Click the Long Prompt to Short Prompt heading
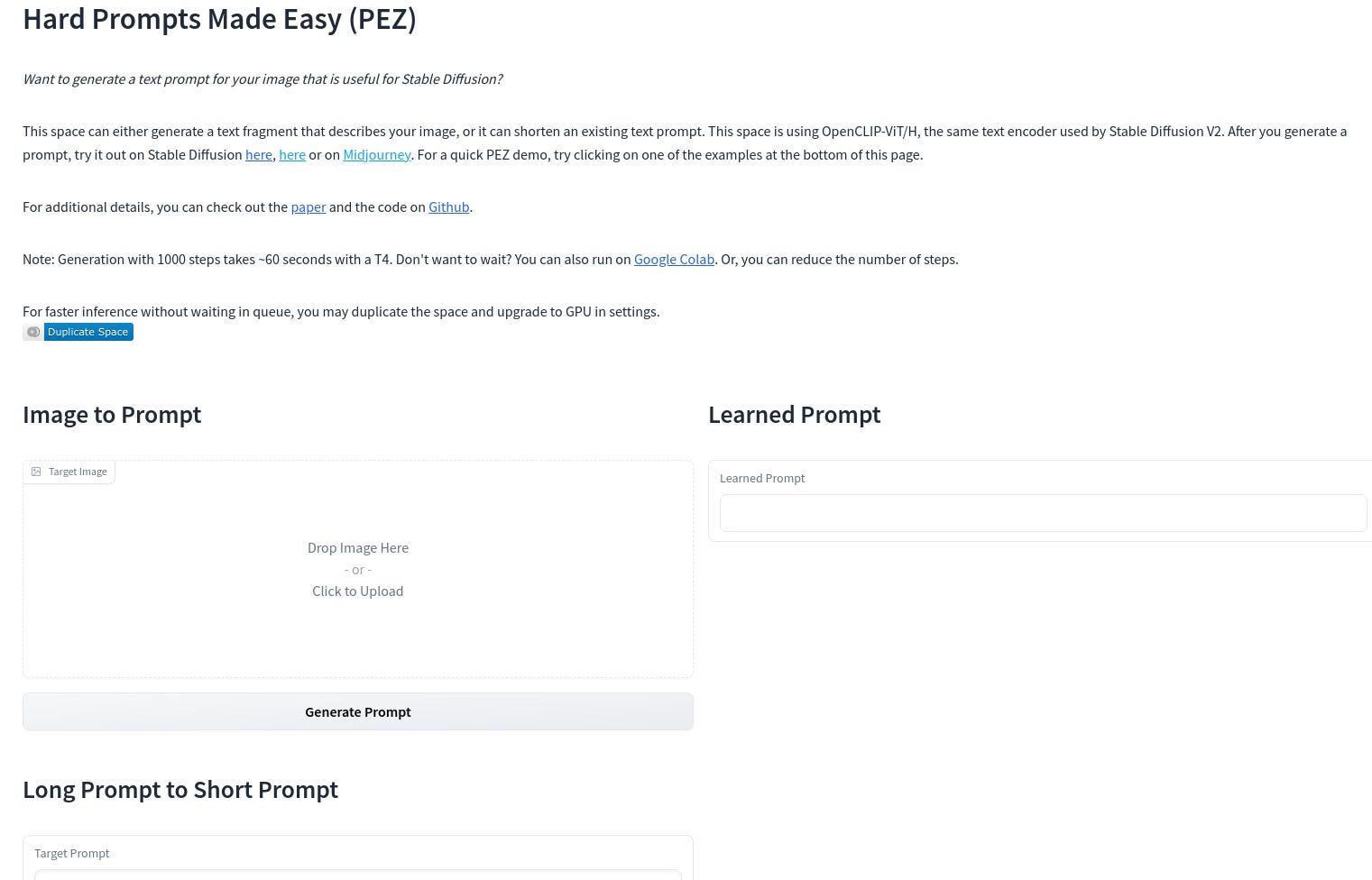The height and width of the screenshot is (880, 1372). [x=180, y=789]
